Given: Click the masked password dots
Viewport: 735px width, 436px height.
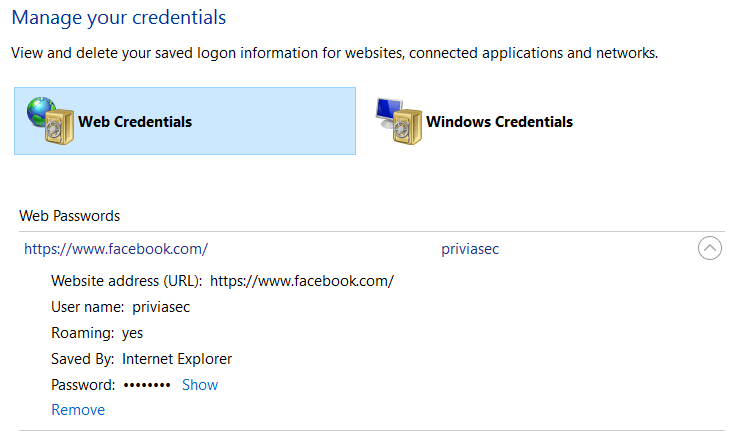Looking at the screenshot, I should [147, 385].
